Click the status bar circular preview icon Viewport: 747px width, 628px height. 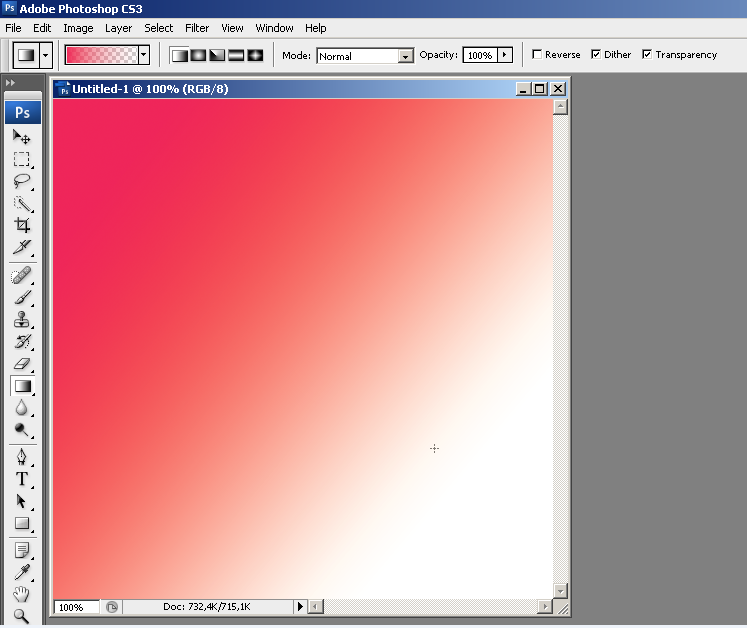pos(111,607)
